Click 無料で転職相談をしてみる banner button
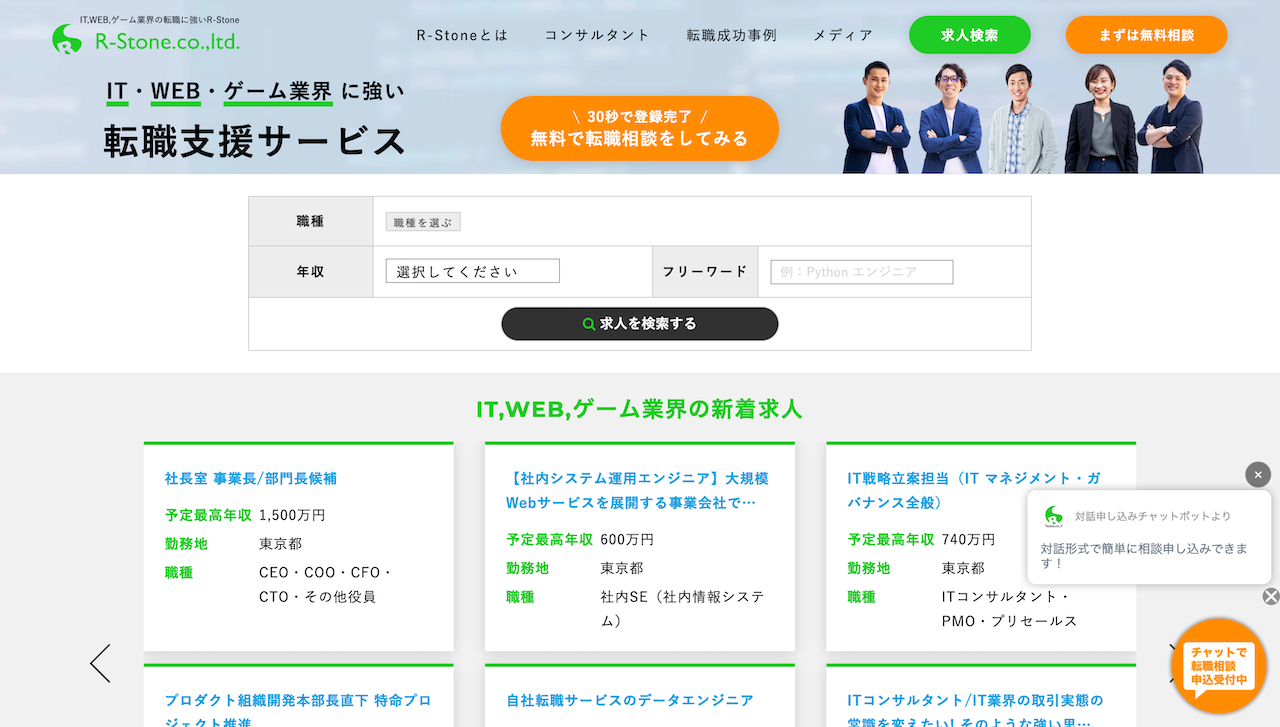Screen dimensions: 1280x727 639,129
